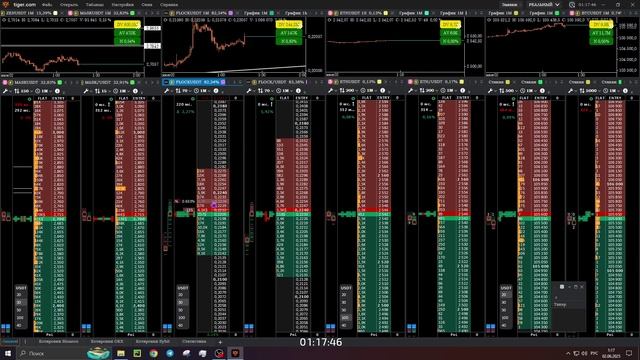Toggle DV indicator on BTCUSDT chart

[601, 25]
